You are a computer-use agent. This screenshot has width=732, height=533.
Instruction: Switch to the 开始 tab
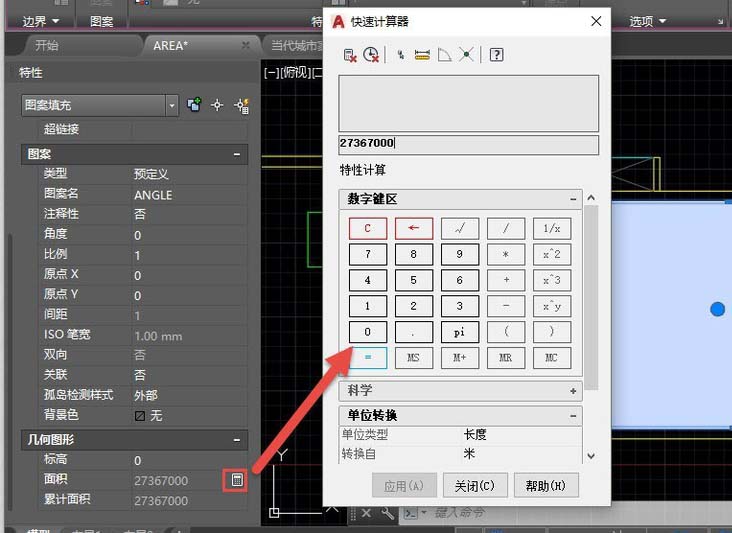[x=47, y=46]
